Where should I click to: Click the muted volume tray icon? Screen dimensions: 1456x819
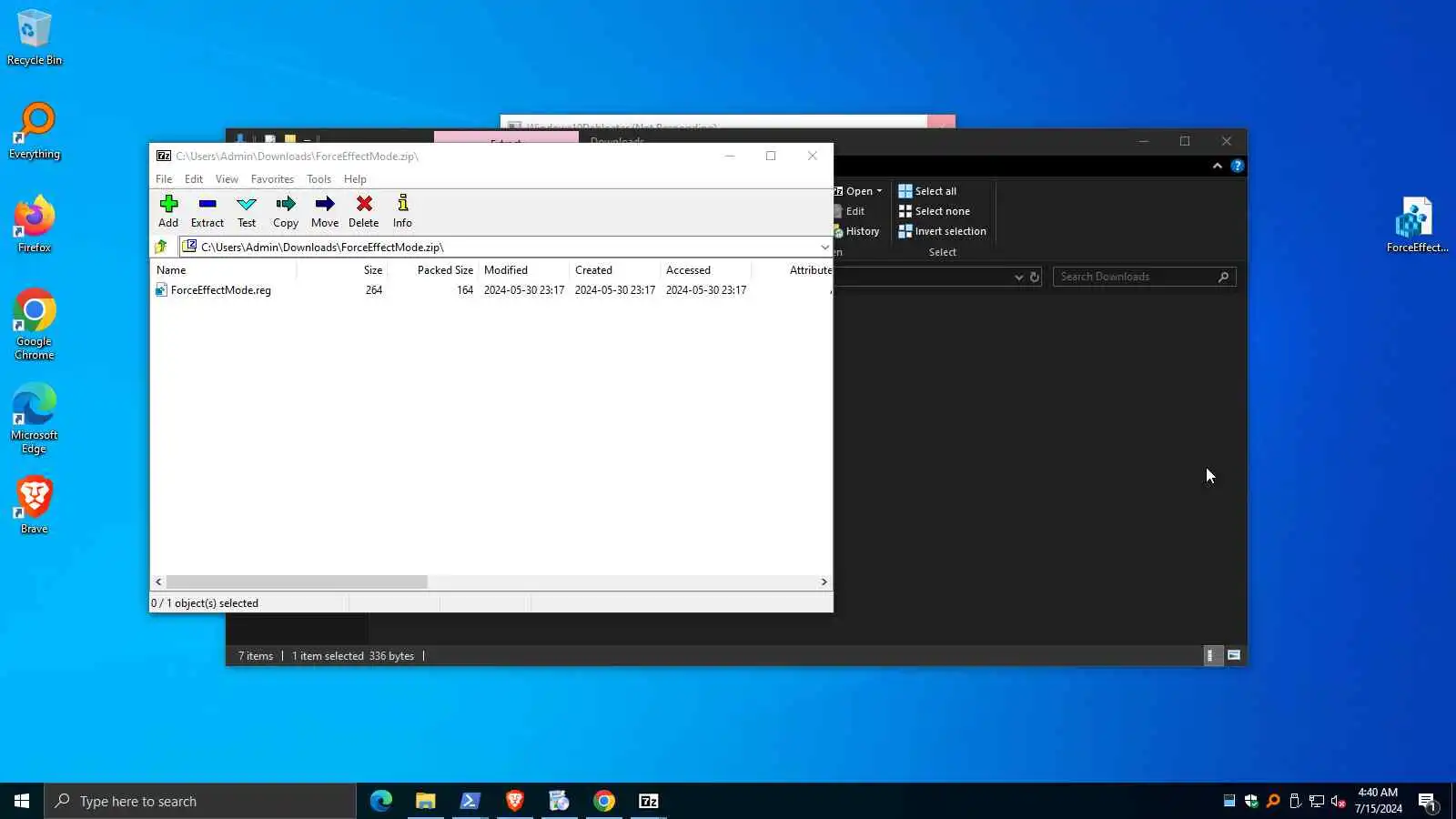point(1339,801)
